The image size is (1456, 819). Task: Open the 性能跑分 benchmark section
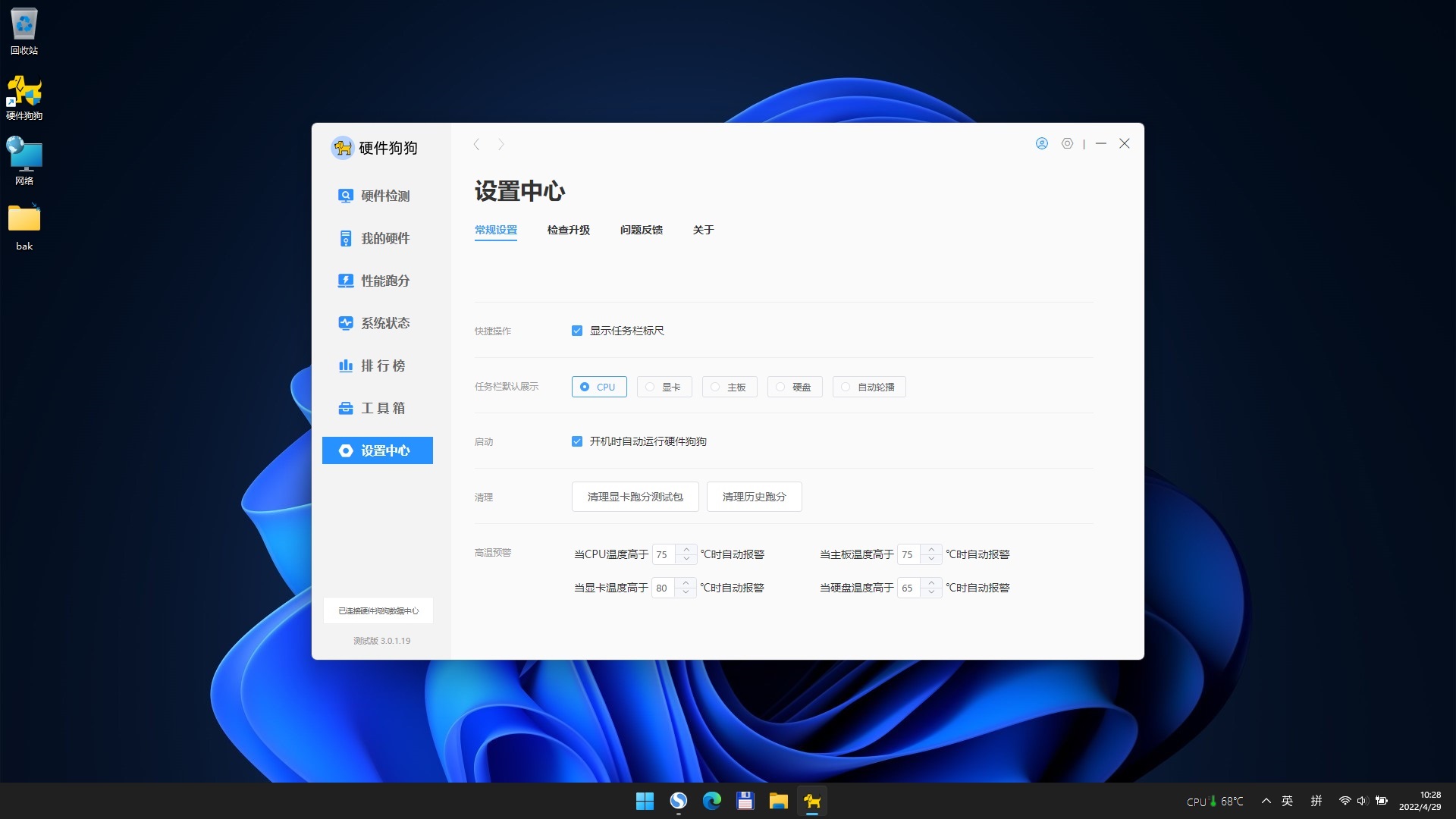coord(384,280)
